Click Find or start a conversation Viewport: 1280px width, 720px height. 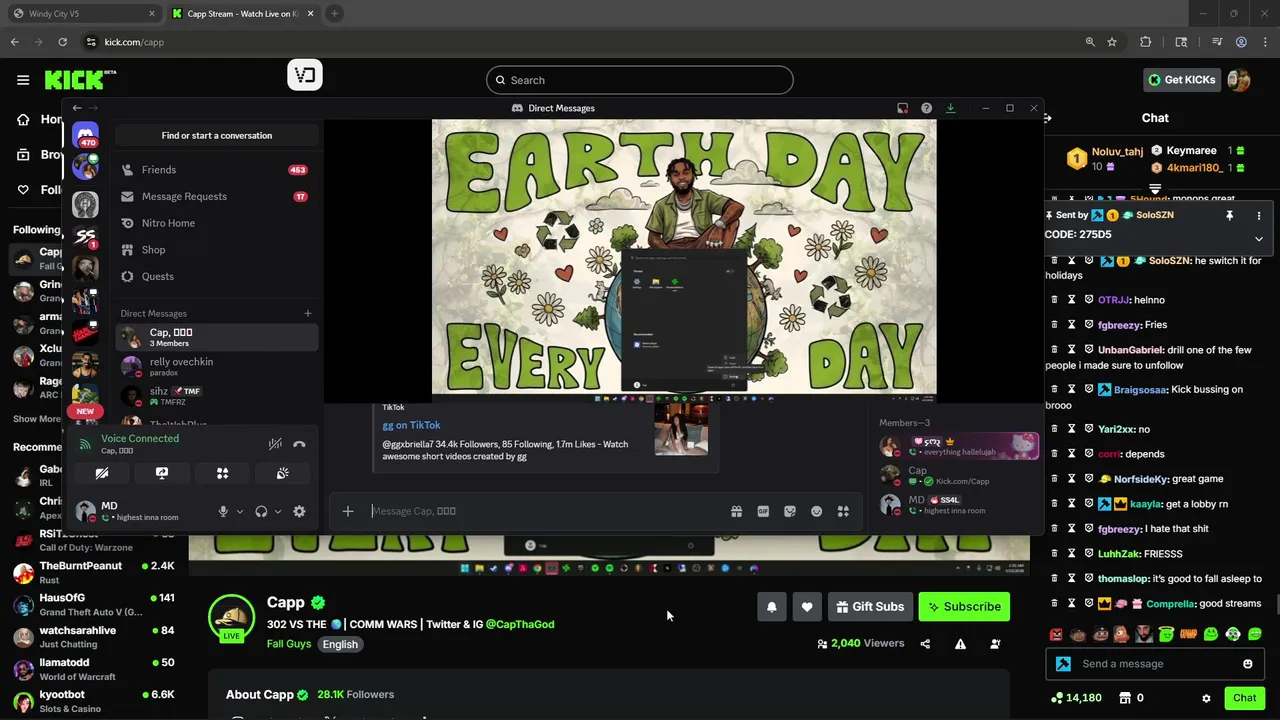pos(216,136)
